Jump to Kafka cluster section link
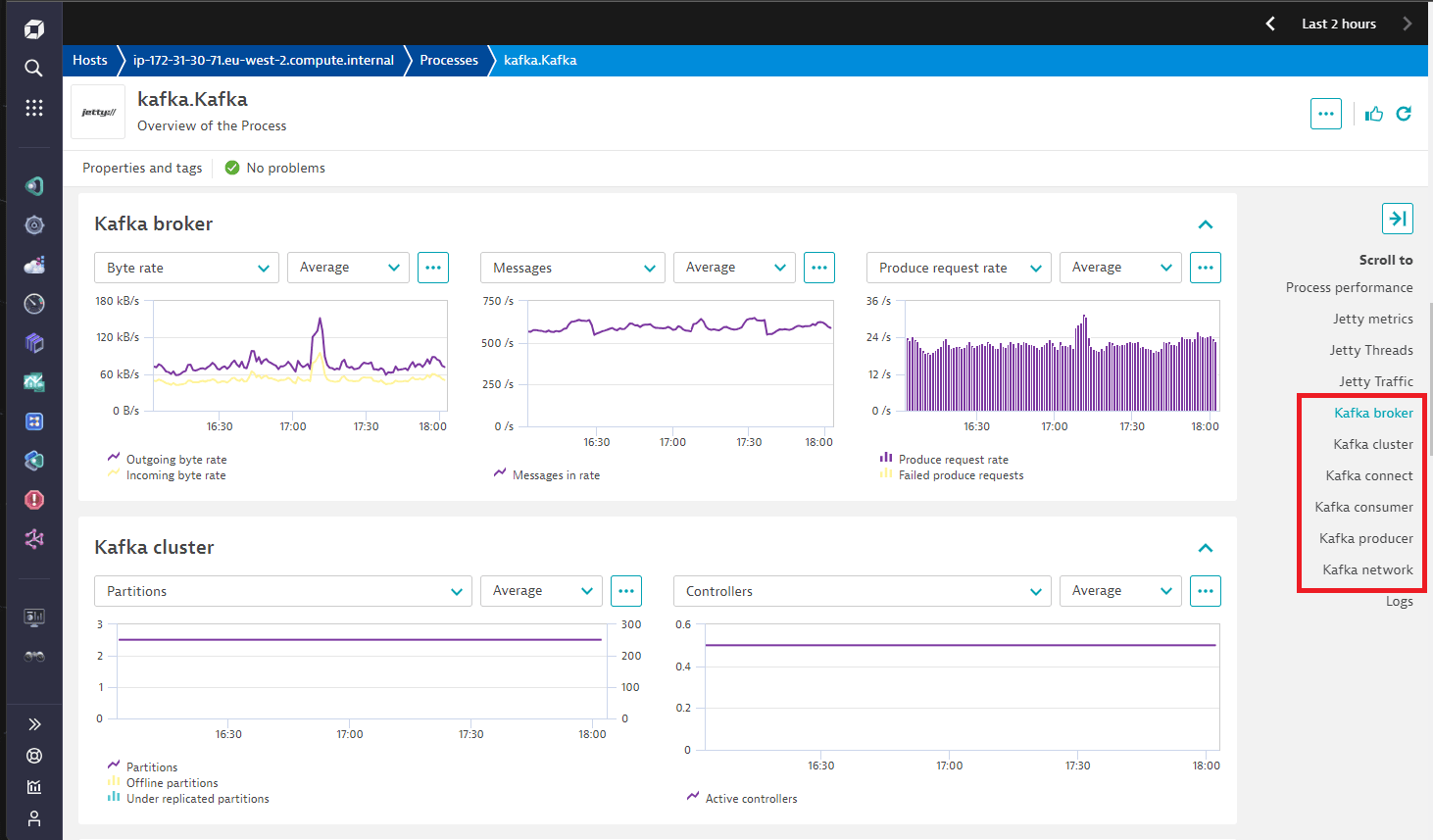 pos(1373,444)
